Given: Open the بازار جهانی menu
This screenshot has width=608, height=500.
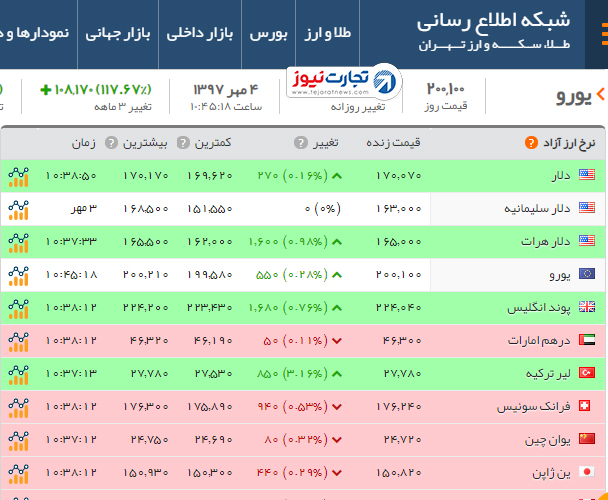Looking at the screenshot, I should pos(118,34).
